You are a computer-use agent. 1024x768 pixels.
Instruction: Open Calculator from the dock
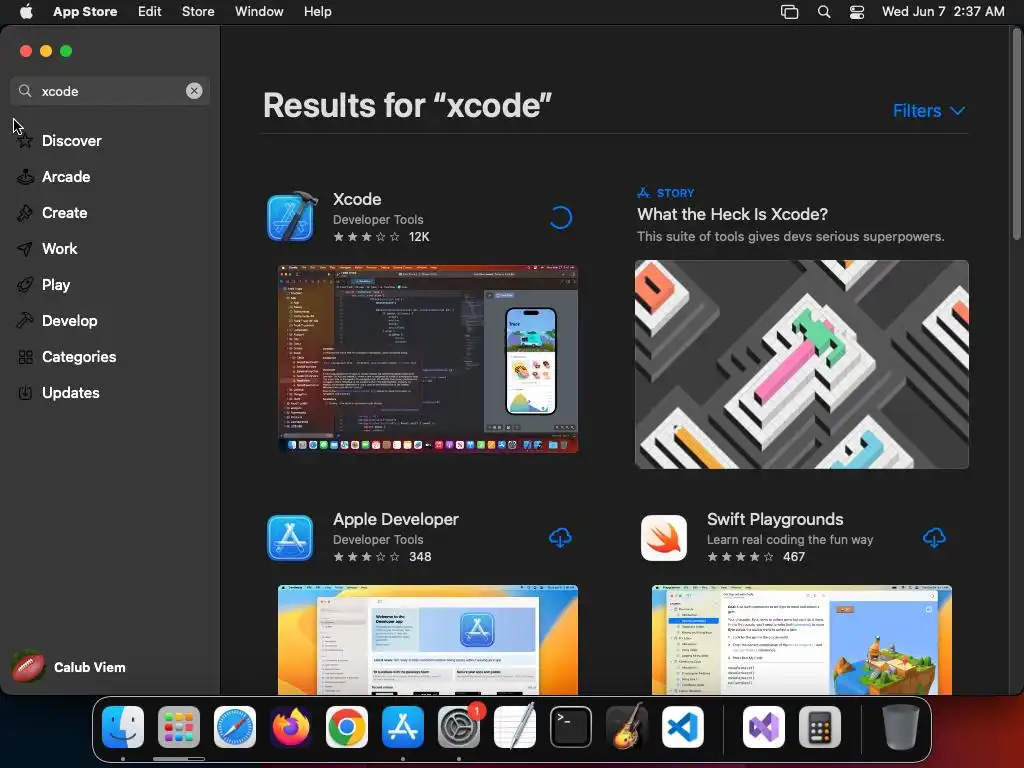click(820, 727)
